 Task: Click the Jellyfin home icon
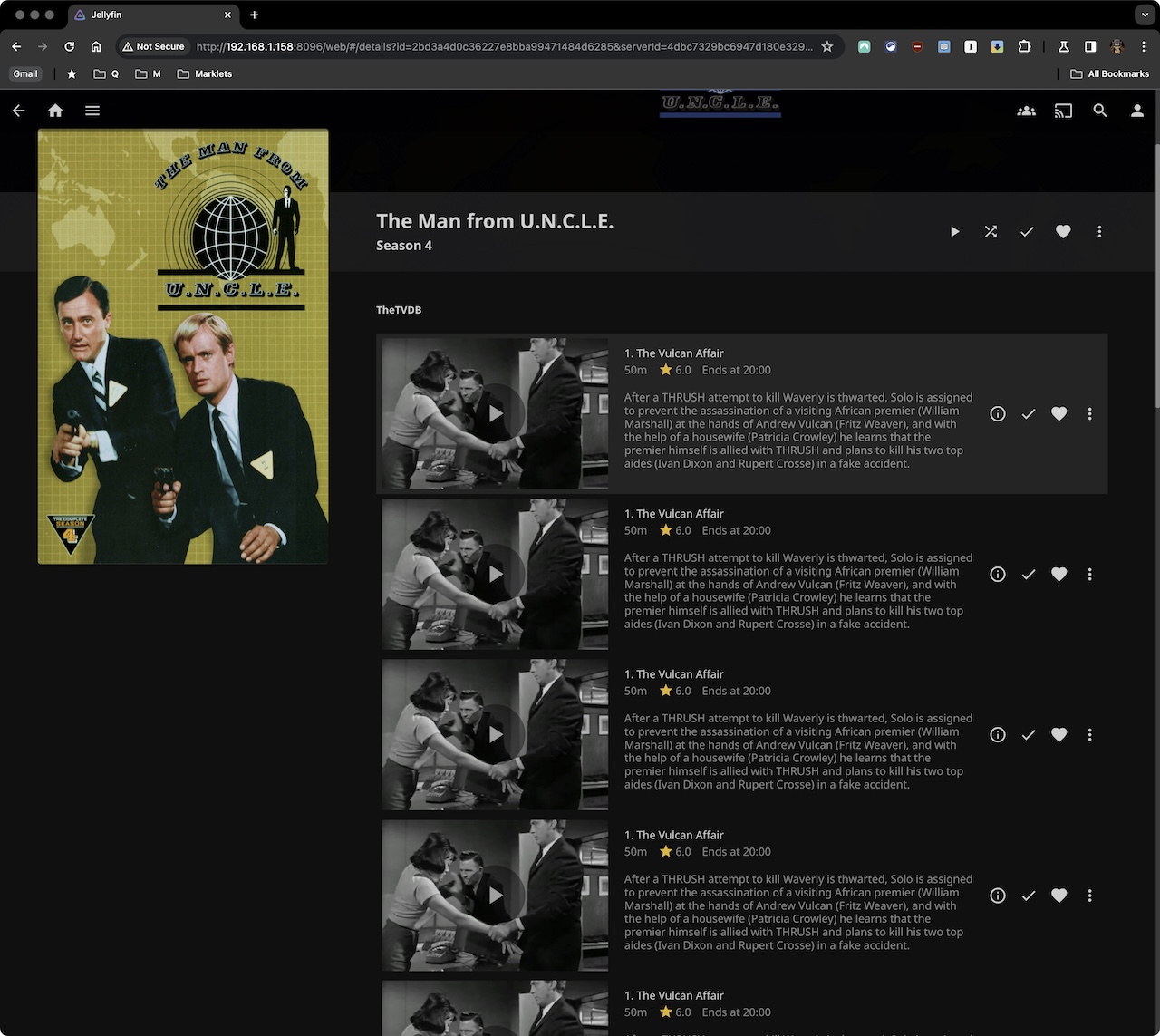point(55,111)
